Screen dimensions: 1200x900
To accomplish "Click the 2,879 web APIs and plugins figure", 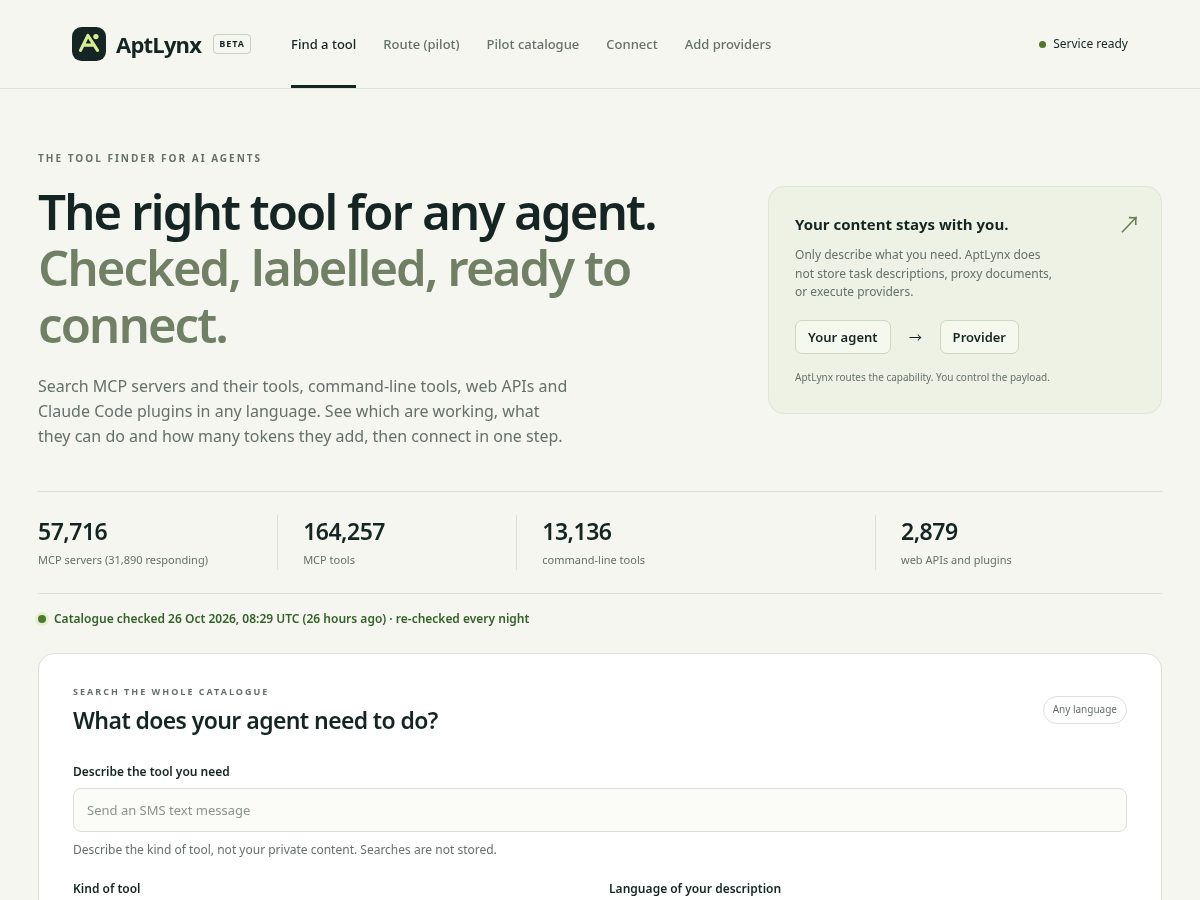I will (929, 531).
